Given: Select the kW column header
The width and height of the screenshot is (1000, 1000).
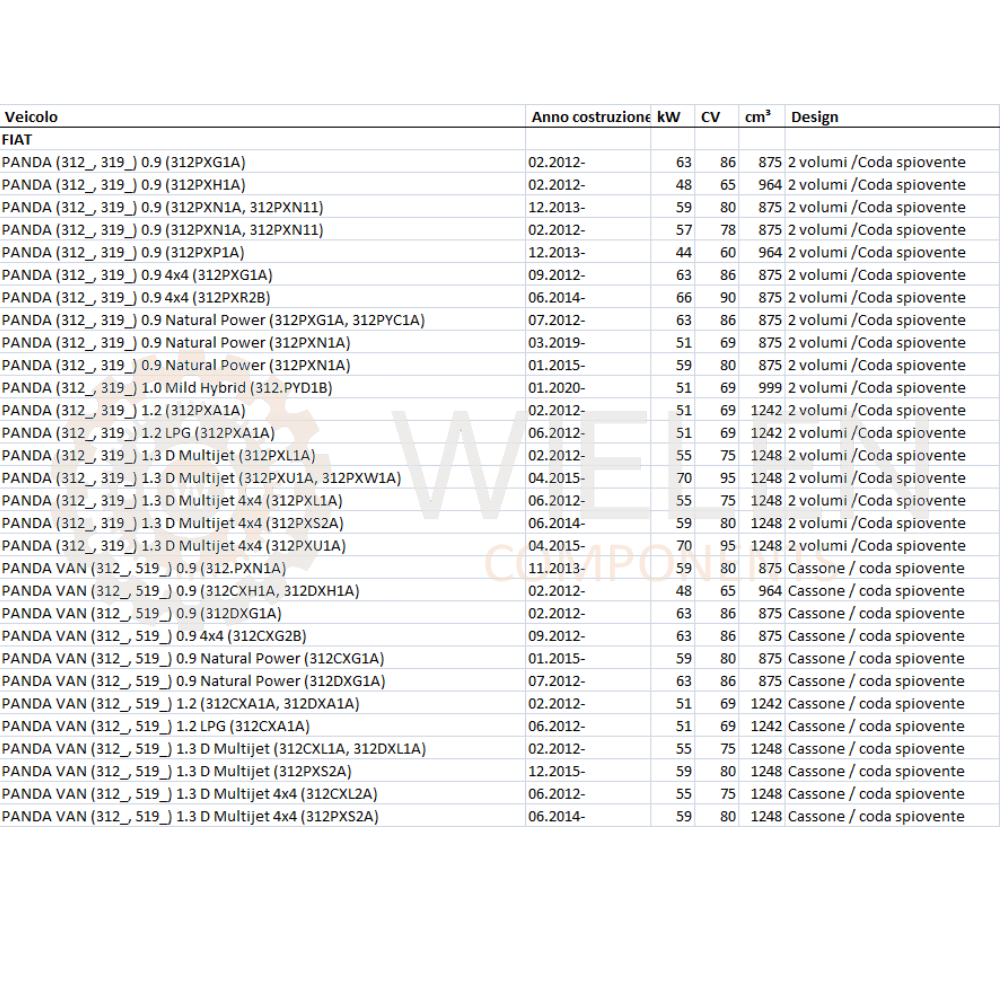Looking at the screenshot, I should coord(673,117).
